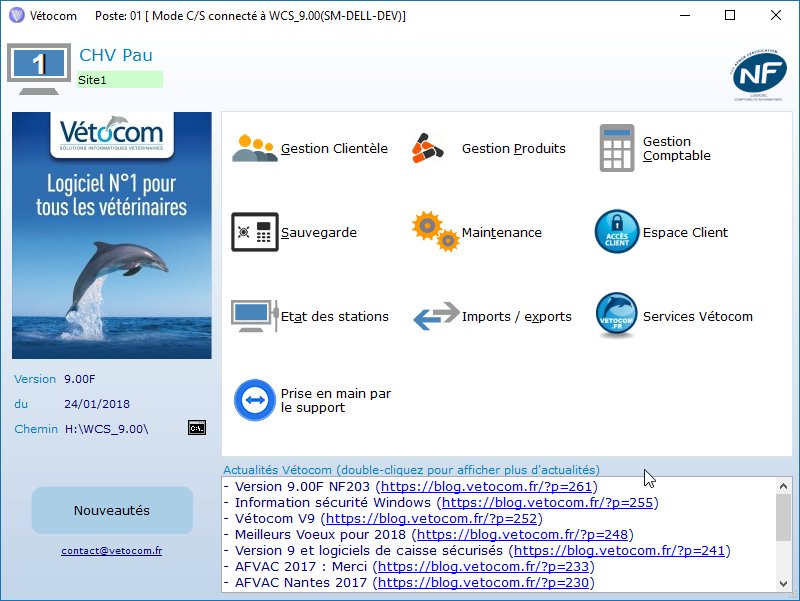Select the Maintenance label
This screenshot has width=800, height=601.
[x=502, y=233]
